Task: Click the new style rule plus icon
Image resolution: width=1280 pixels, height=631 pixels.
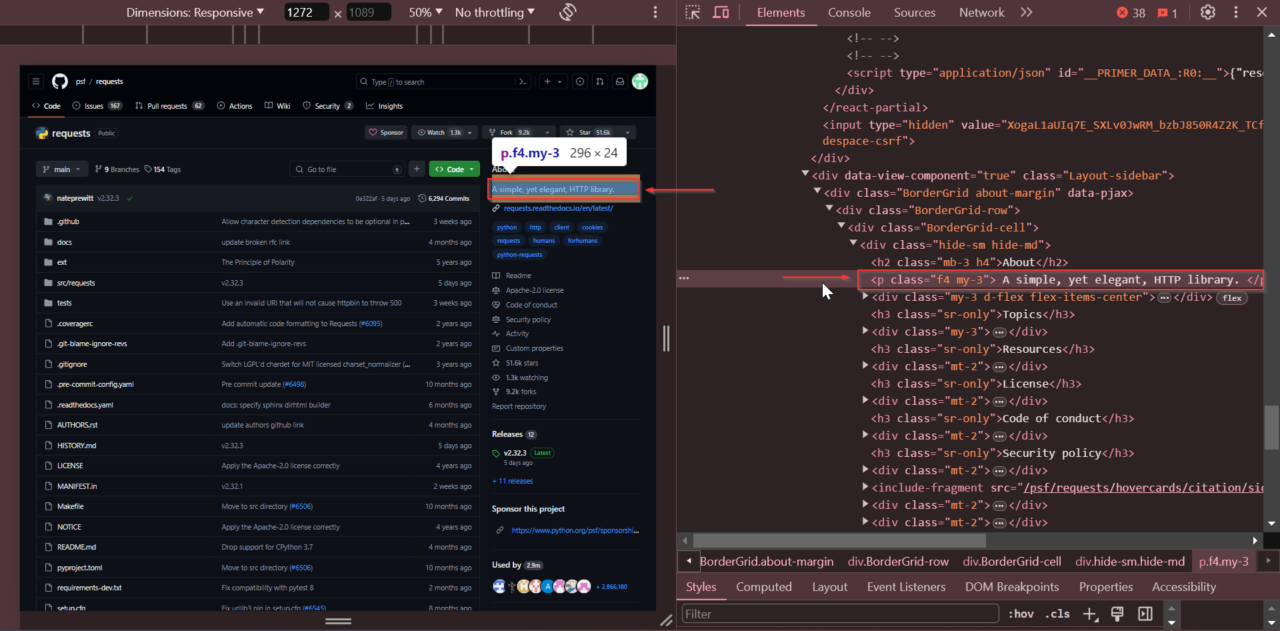Action: (x=1090, y=614)
